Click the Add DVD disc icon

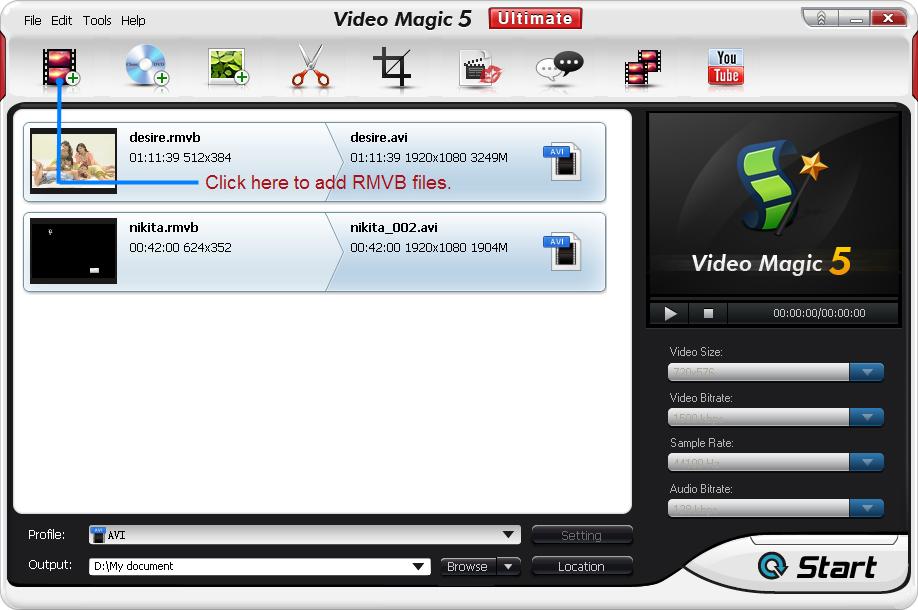(146, 66)
